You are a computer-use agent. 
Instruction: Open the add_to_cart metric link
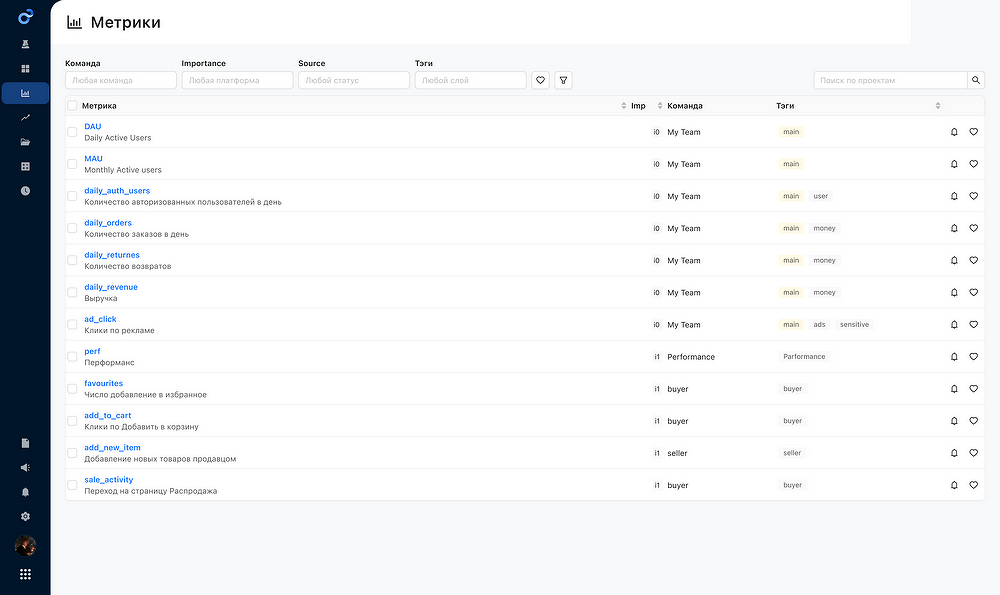tap(108, 415)
